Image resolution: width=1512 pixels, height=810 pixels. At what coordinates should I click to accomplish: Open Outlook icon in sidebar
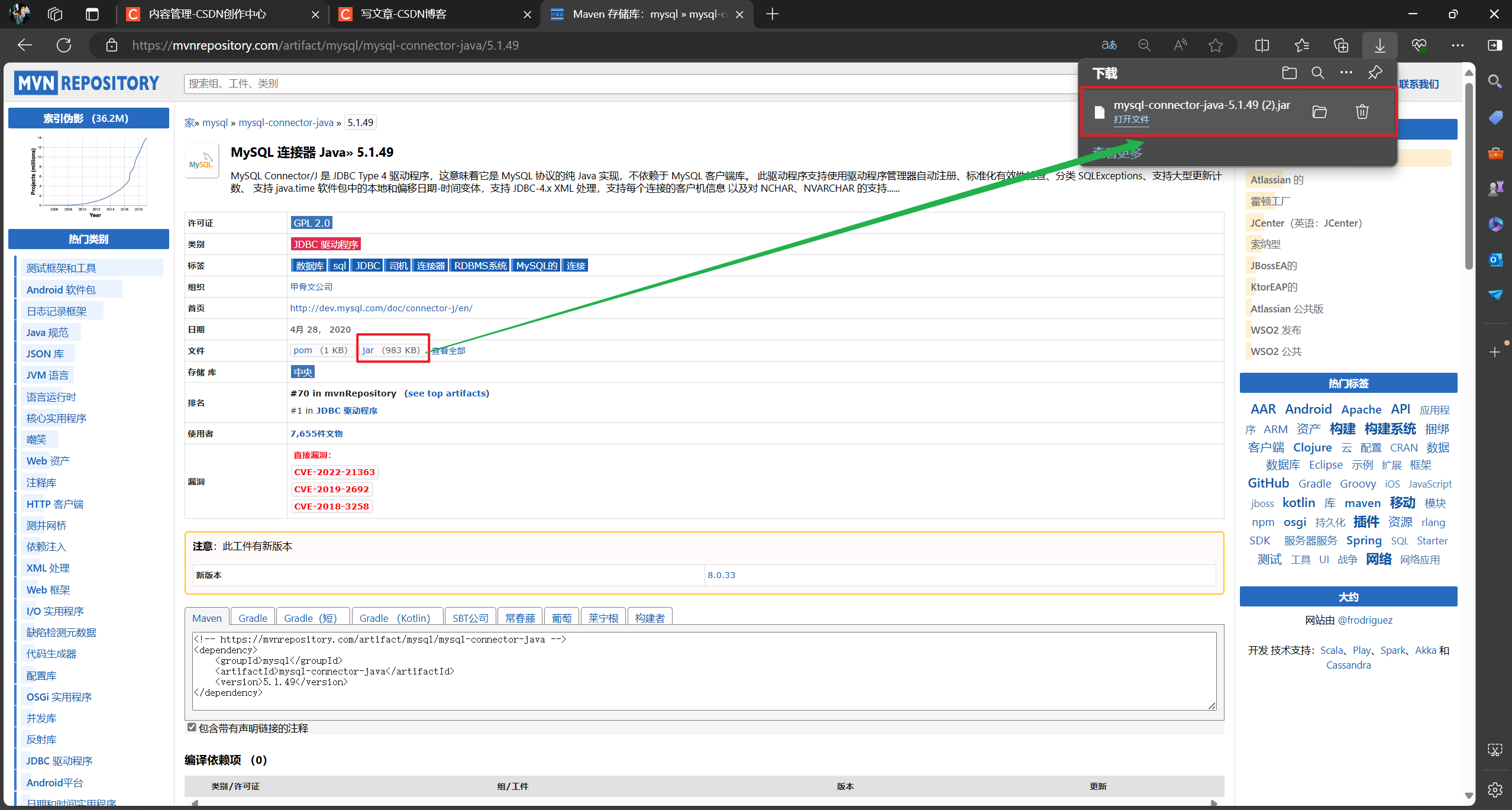tap(1495, 260)
